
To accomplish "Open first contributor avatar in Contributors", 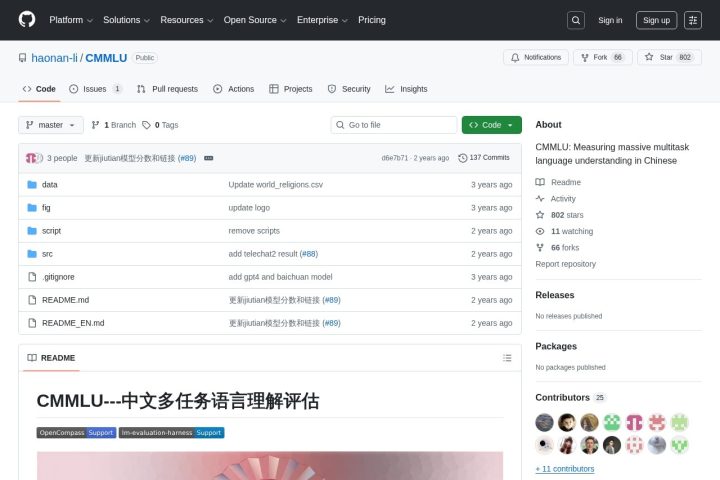I will pos(545,423).
